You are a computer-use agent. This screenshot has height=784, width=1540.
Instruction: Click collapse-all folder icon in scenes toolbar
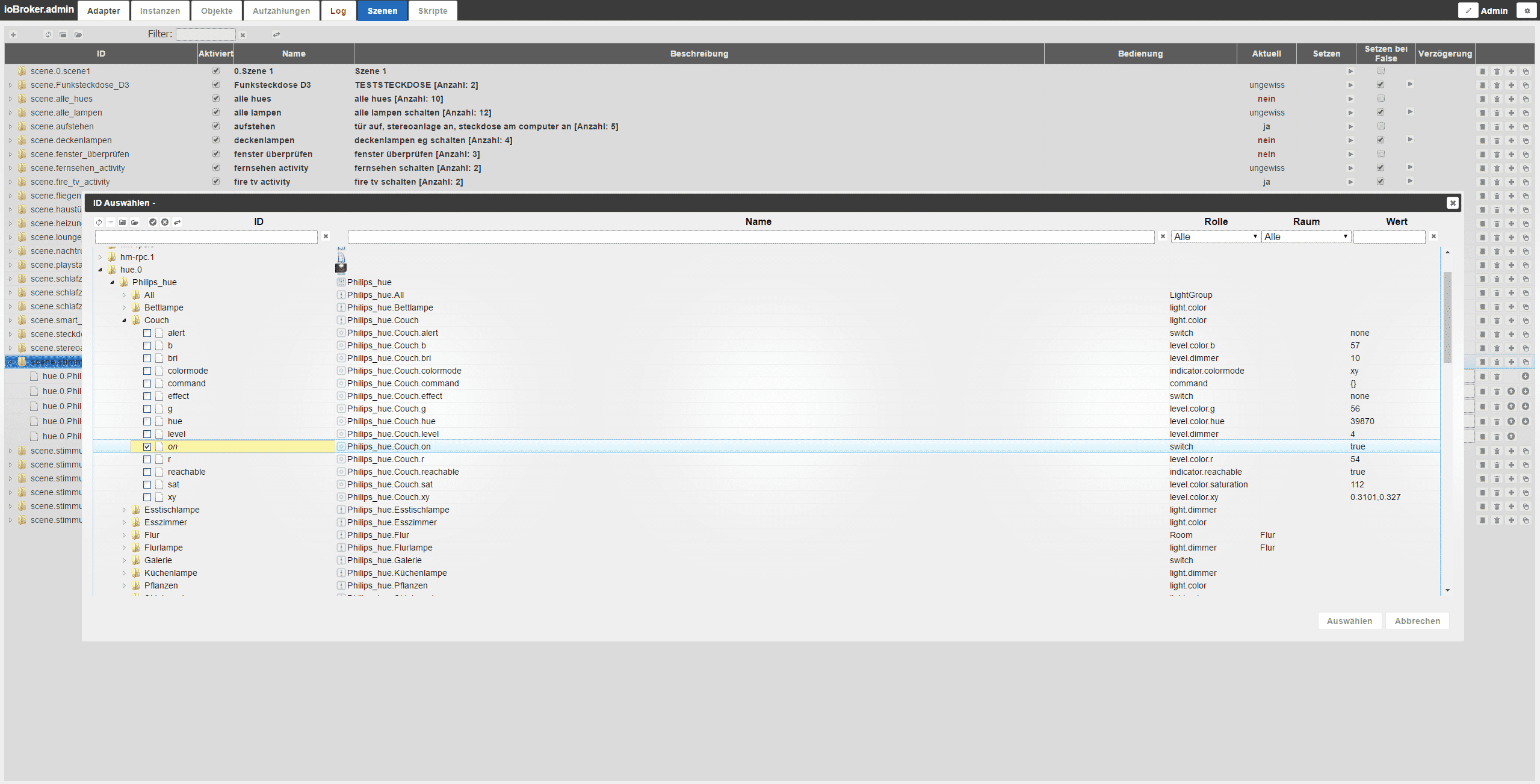point(63,35)
